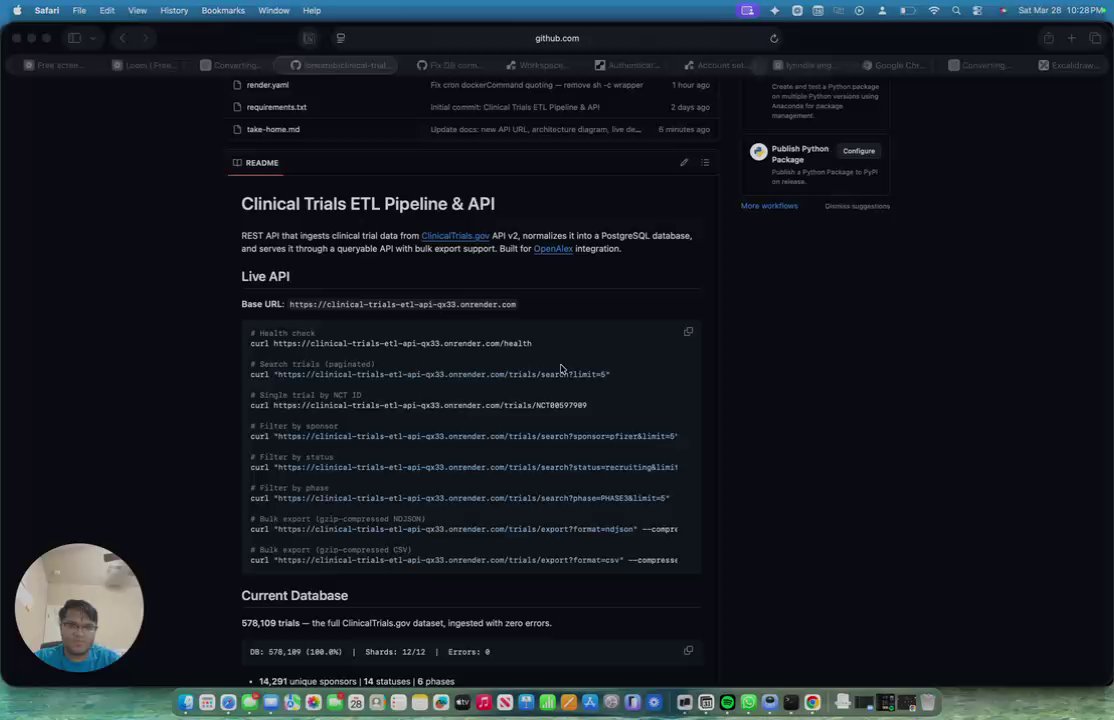1114x720 pixels.
Task: Open Google Chrome from the Dock
Action: coord(813,703)
